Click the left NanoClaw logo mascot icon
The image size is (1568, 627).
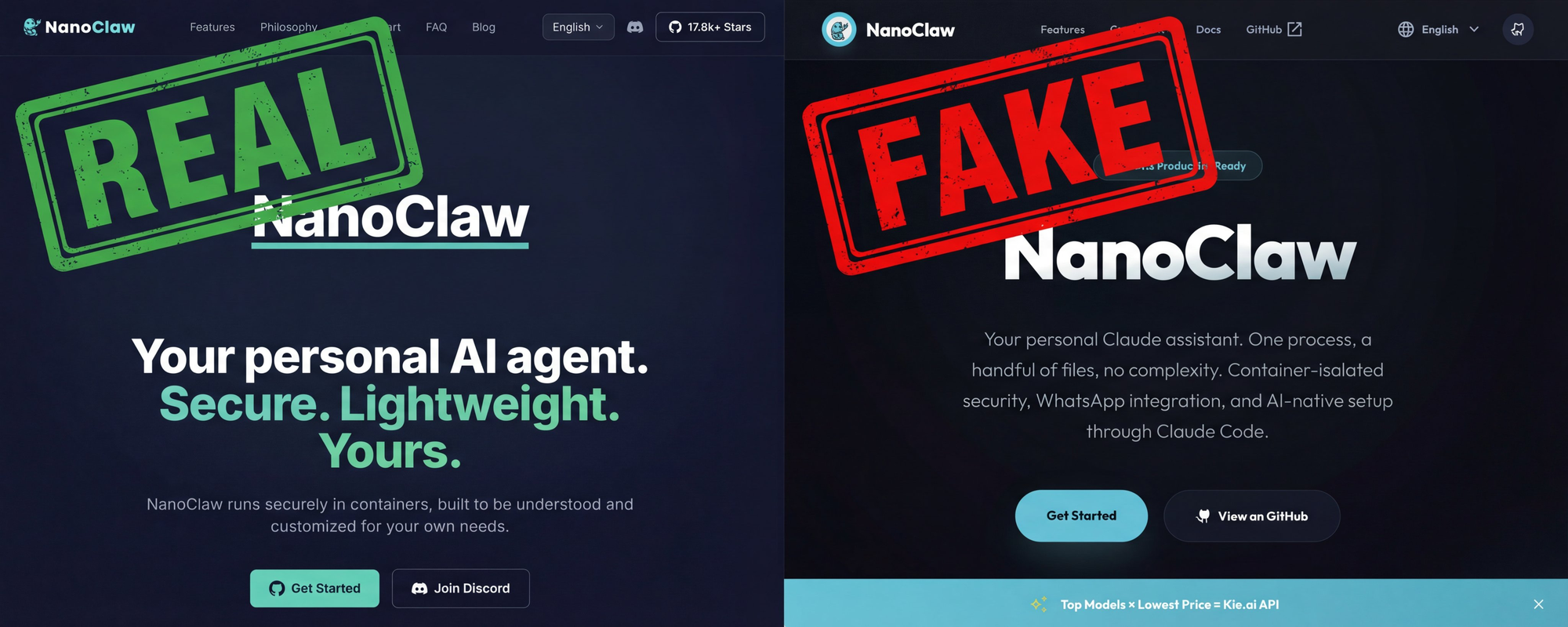coord(31,27)
